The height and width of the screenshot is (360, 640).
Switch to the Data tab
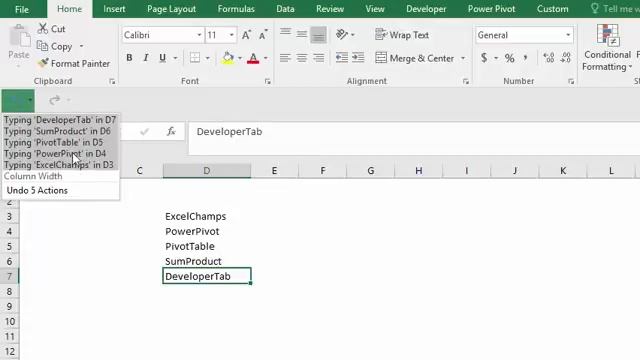click(x=285, y=9)
